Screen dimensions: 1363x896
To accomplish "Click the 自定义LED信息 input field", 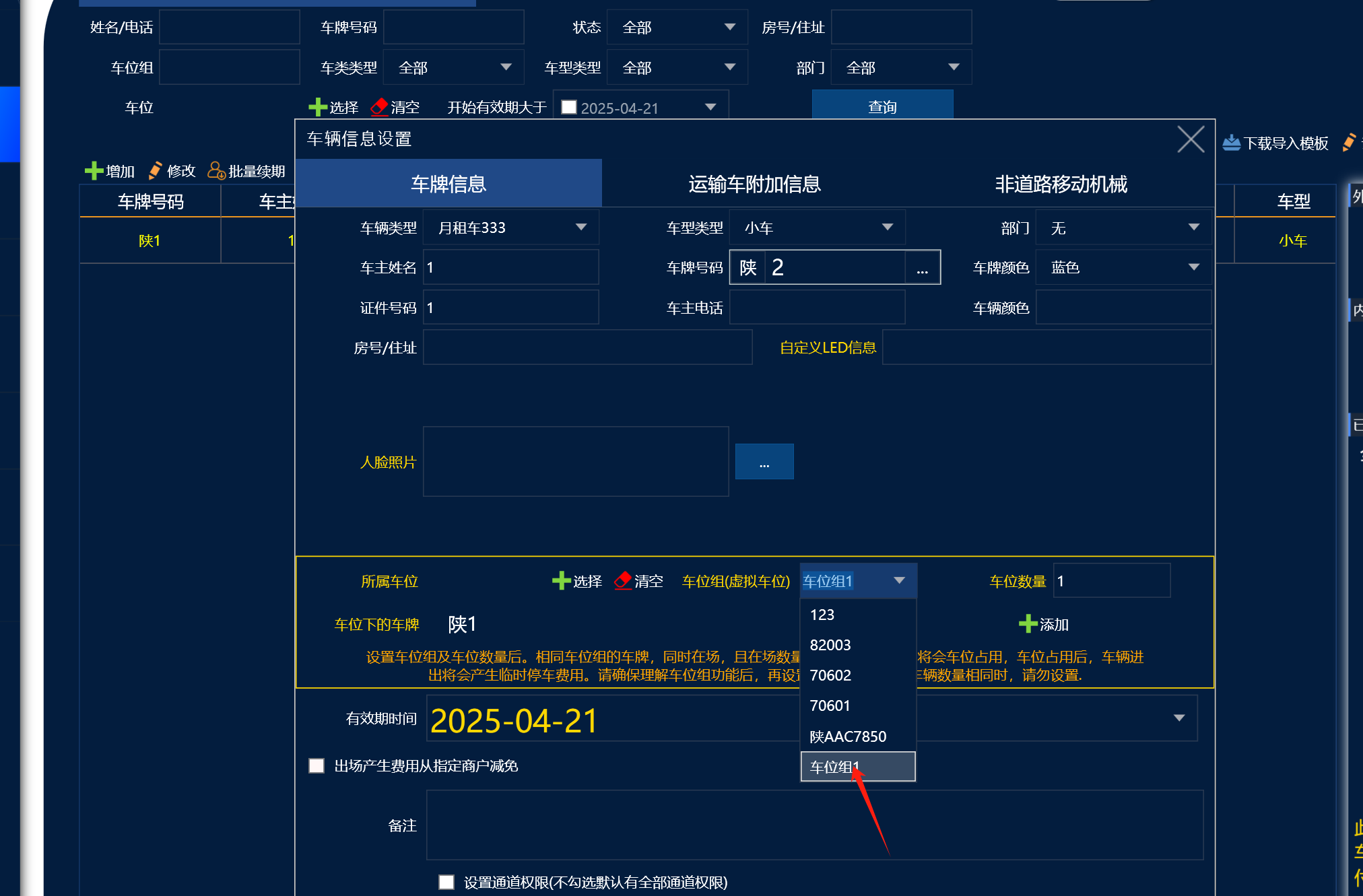I will click(x=1047, y=347).
